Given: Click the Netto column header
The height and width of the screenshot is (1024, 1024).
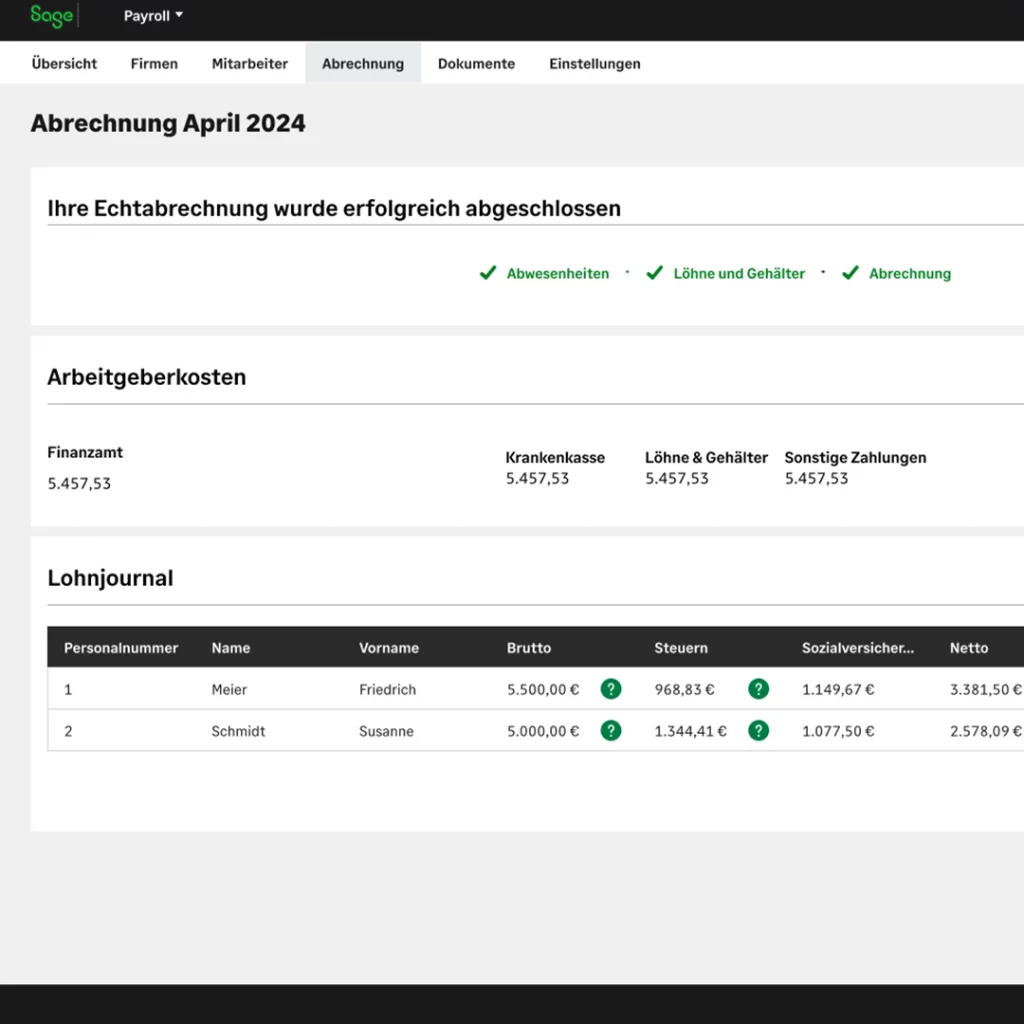Looking at the screenshot, I should (968, 648).
